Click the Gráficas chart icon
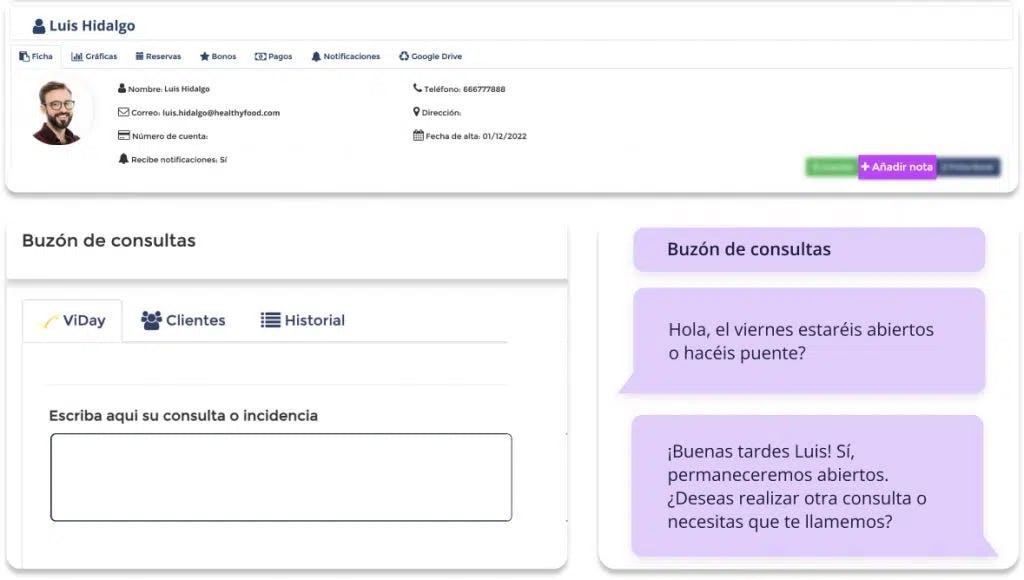The image size is (1024, 580). pyautogui.click(x=76, y=56)
